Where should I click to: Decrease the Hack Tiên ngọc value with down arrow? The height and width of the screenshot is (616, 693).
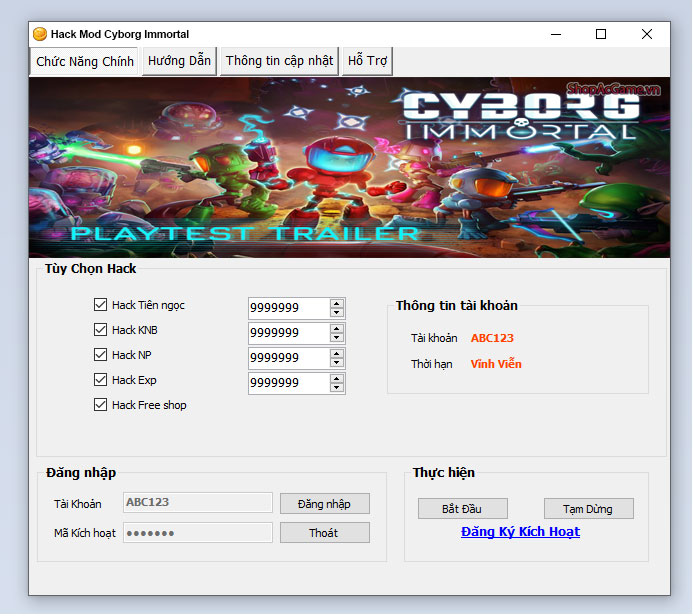[x=337, y=312]
